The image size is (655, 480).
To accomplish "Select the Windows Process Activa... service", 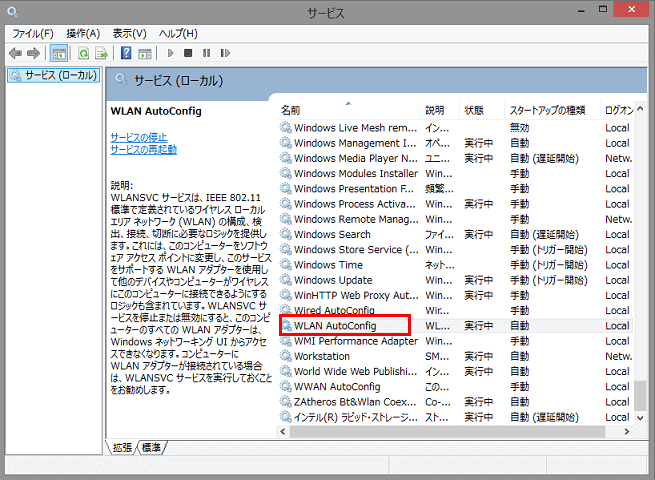I will click(x=456, y=204).
